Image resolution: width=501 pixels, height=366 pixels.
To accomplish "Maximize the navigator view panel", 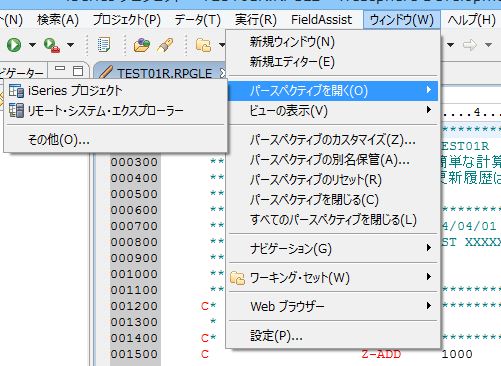I will click(78, 70).
